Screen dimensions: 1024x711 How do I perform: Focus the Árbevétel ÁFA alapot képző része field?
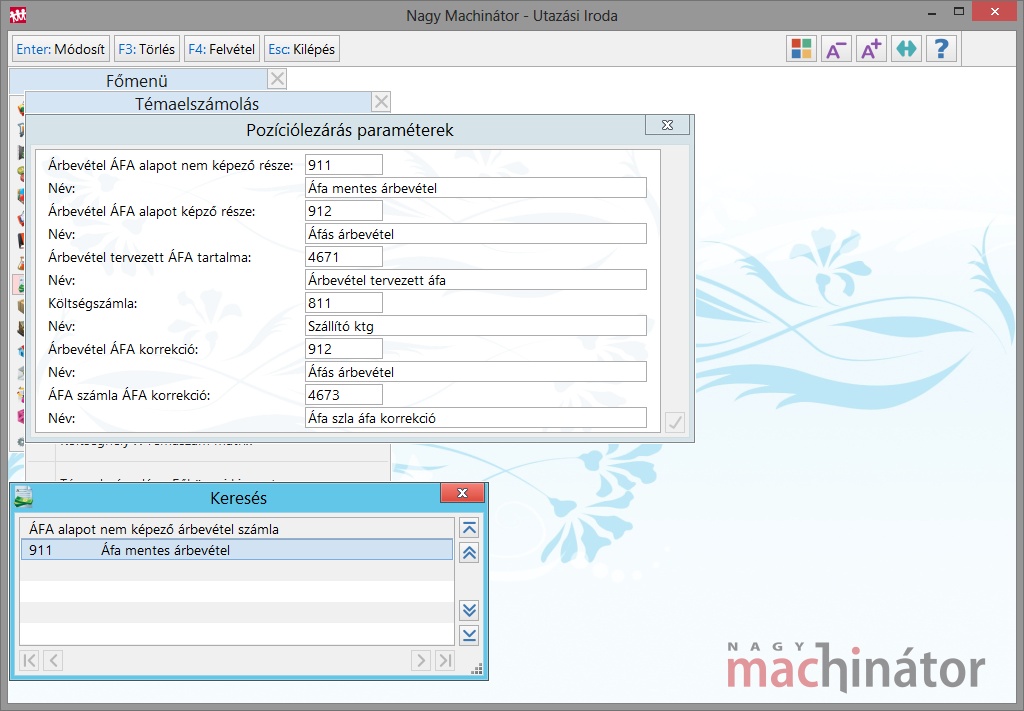click(344, 211)
